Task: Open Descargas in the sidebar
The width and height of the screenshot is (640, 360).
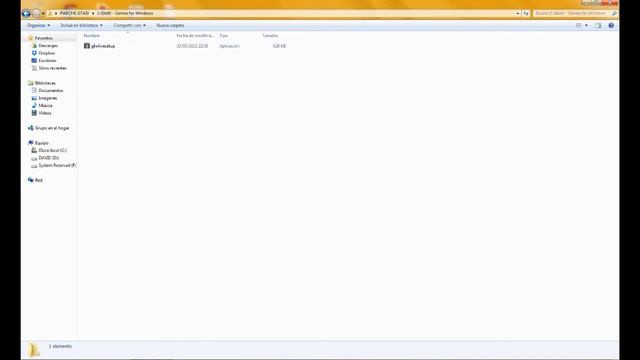Action: click(x=48, y=46)
